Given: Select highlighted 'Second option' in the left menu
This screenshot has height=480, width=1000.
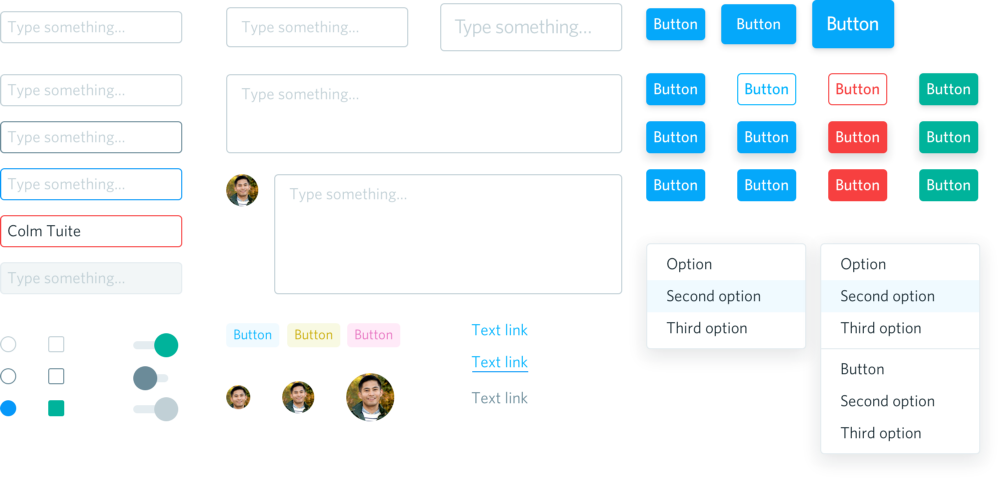Looking at the screenshot, I should (714, 296).
